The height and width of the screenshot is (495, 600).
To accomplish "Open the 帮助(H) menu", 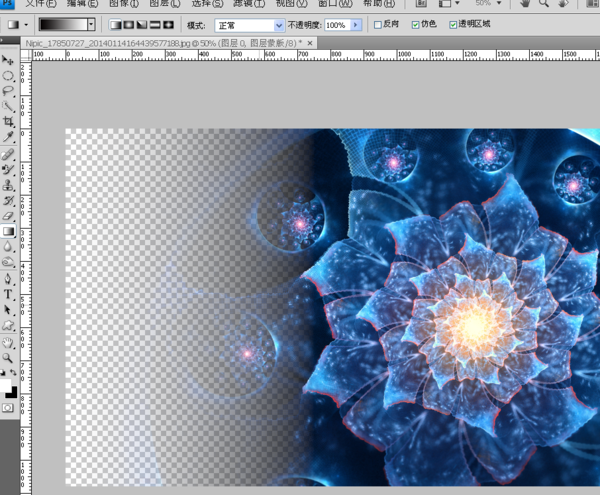I will pos(379,4).
